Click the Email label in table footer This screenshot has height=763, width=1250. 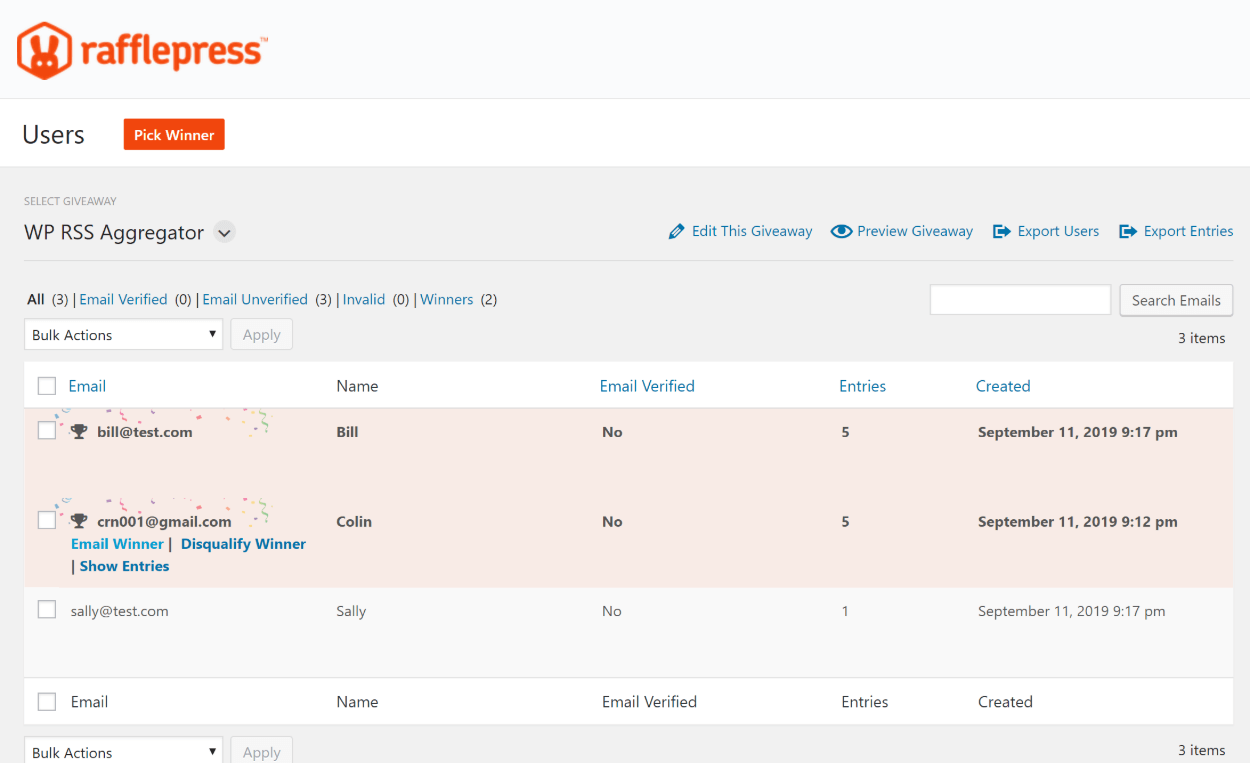click(89, 702)
